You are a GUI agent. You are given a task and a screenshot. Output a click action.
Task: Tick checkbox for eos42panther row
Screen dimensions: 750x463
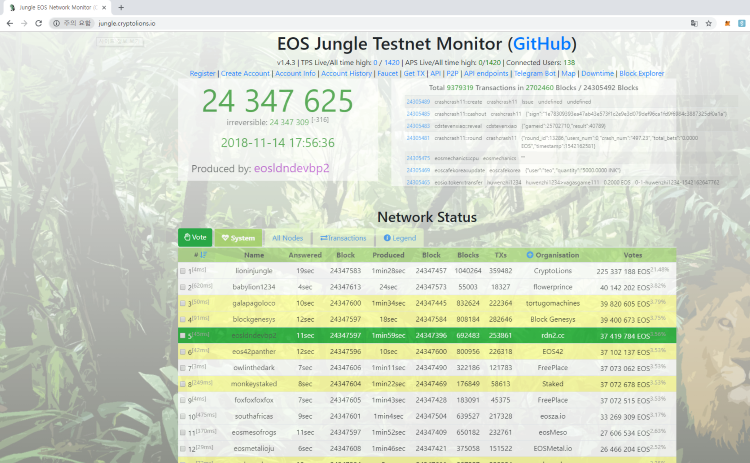pyautogui.click(x=183, y=352)
